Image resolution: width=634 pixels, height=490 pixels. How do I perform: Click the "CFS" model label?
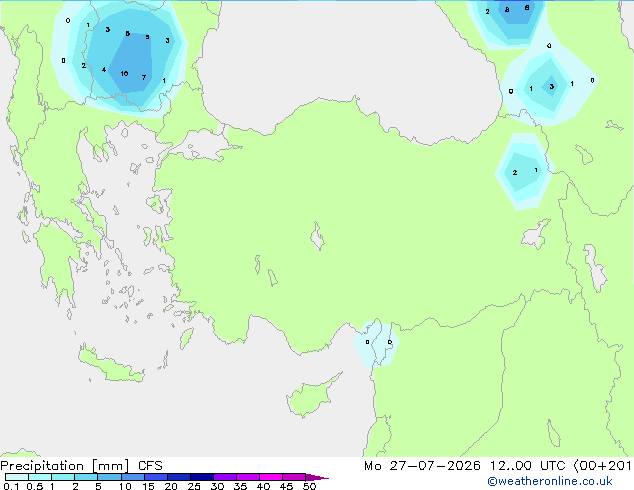150,466
